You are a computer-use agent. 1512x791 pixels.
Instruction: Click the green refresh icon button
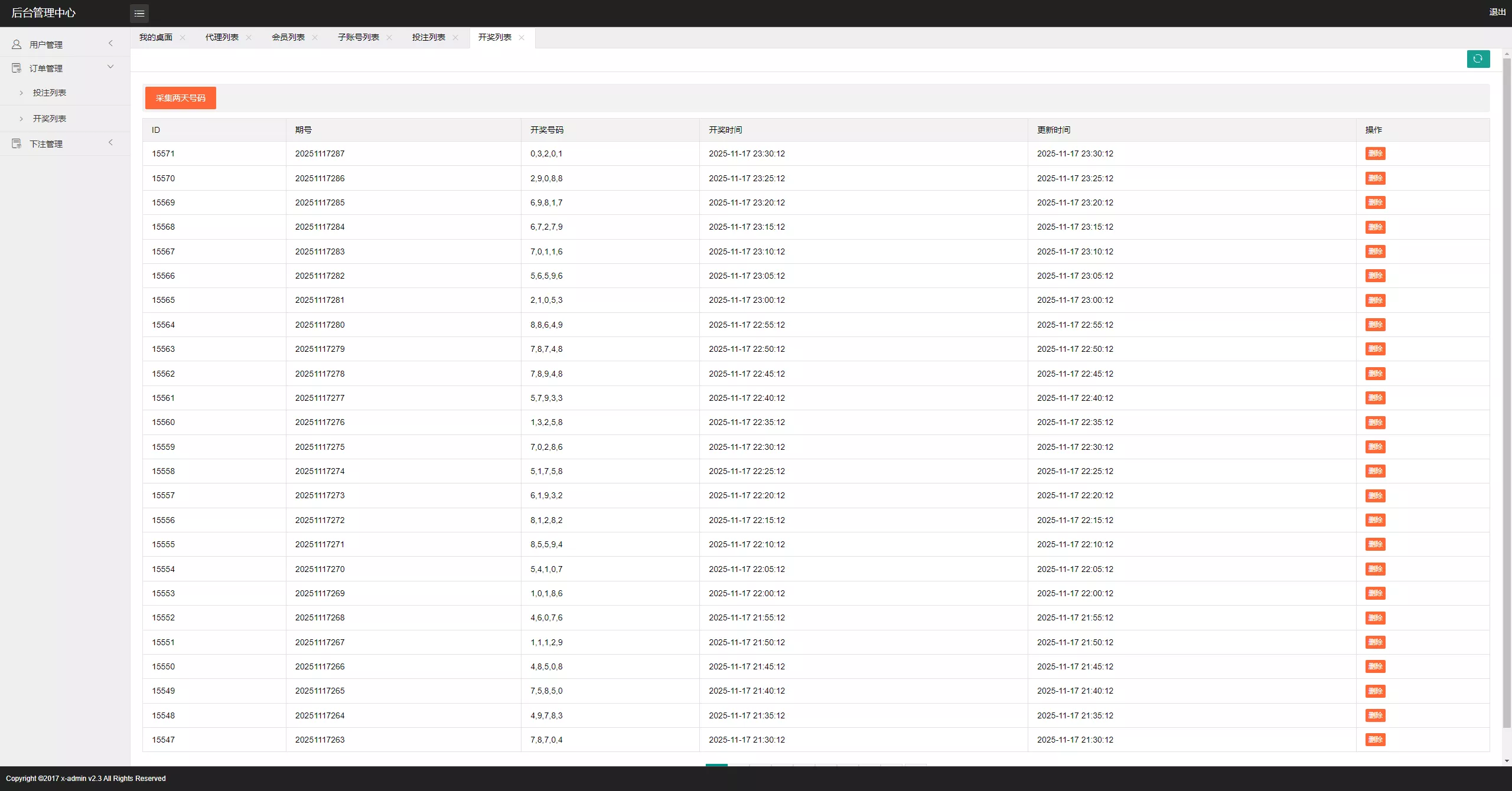(x=1478, y=59)
